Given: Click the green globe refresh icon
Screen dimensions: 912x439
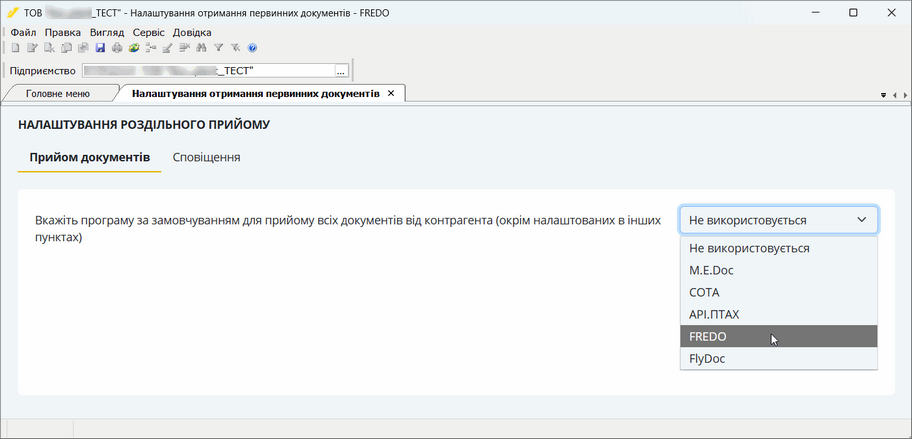Looking at the screenshot, I should point(134,48).
